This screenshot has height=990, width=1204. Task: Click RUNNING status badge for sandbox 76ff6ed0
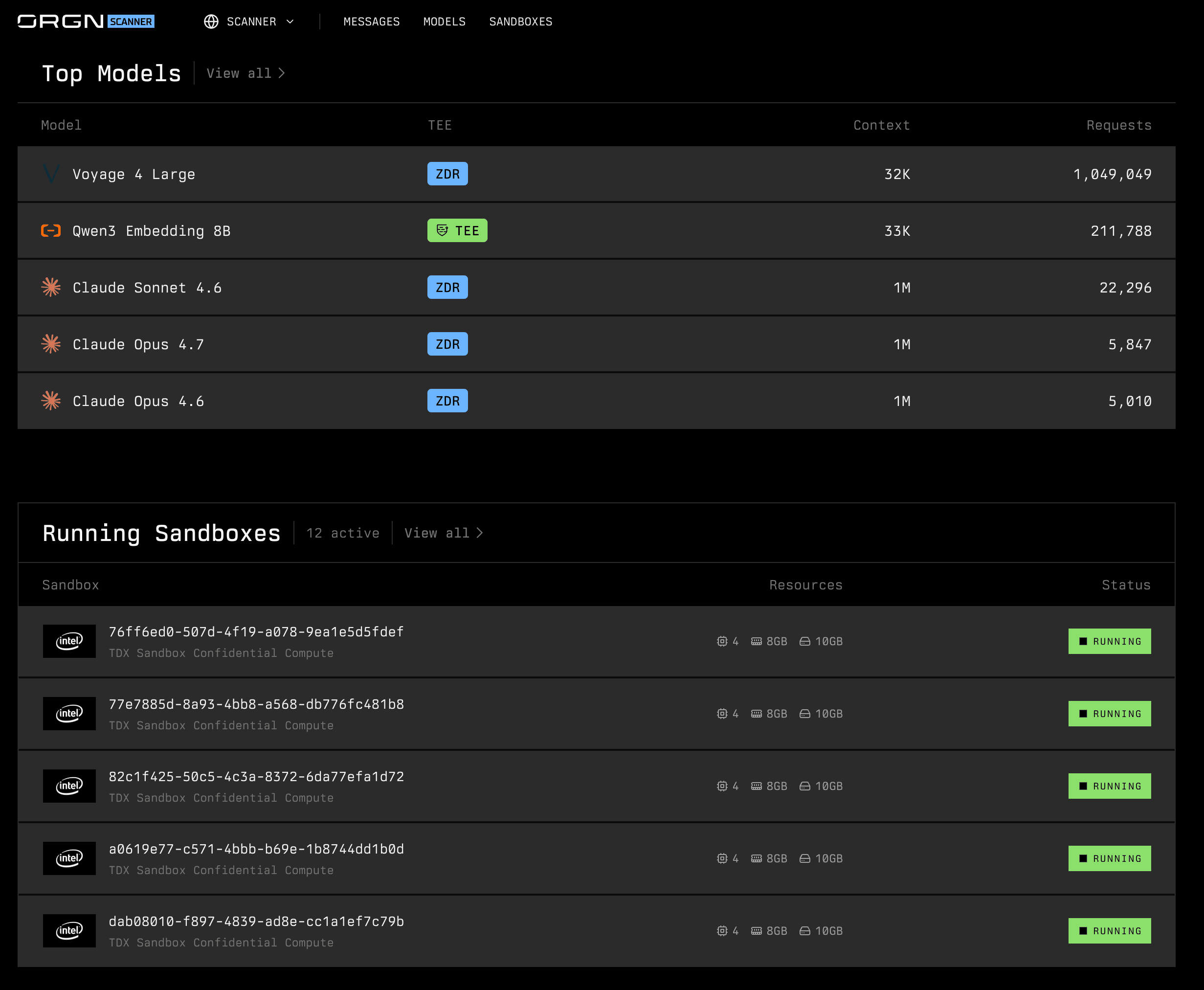tap(1110, 642)
